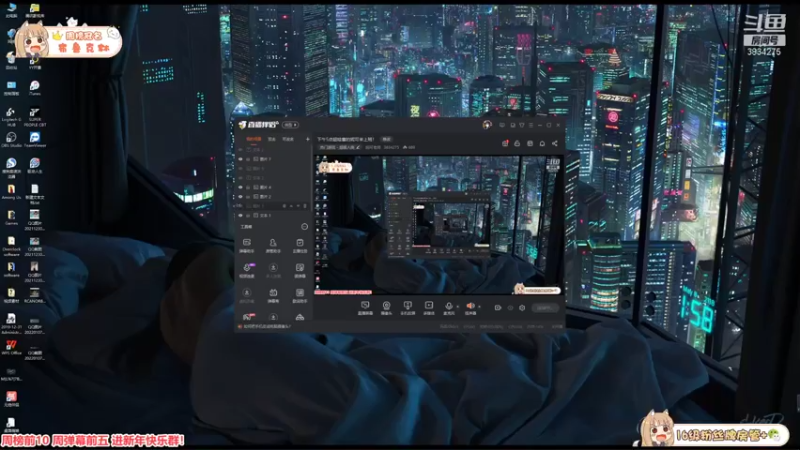Click the 修改 button beside stream title
800x450 pixels.
coord(387,139)
